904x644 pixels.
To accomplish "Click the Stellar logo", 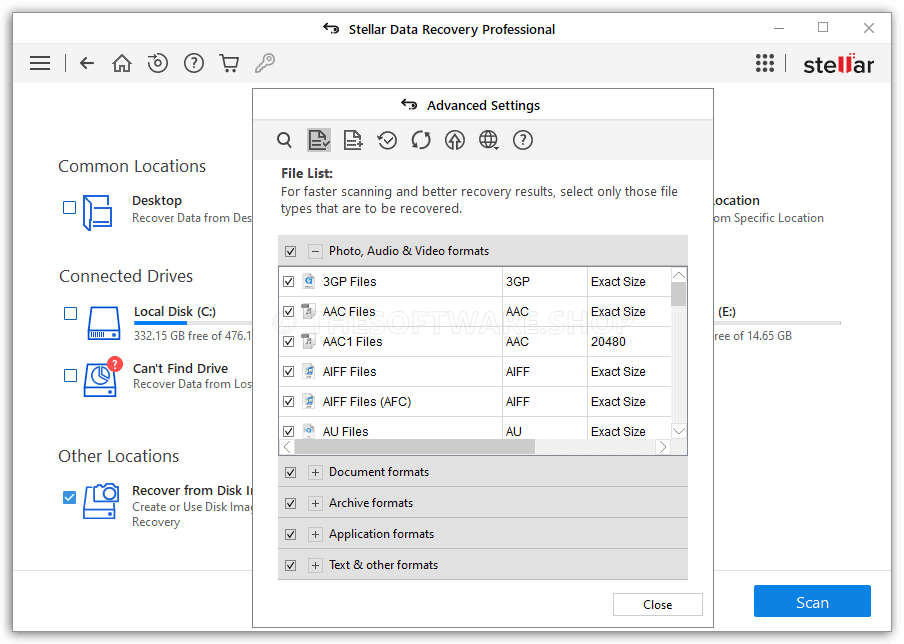I will point(838,64).
